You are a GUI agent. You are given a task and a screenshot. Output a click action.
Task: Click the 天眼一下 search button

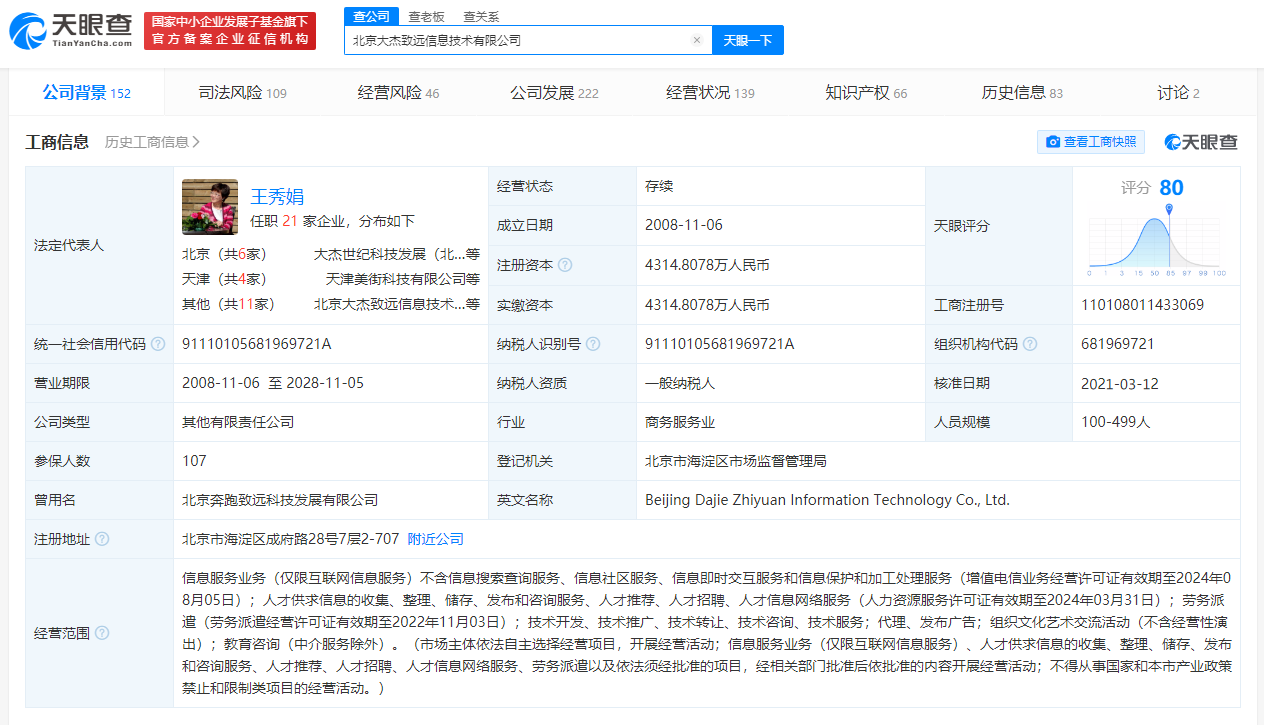(x=748, y=40)
